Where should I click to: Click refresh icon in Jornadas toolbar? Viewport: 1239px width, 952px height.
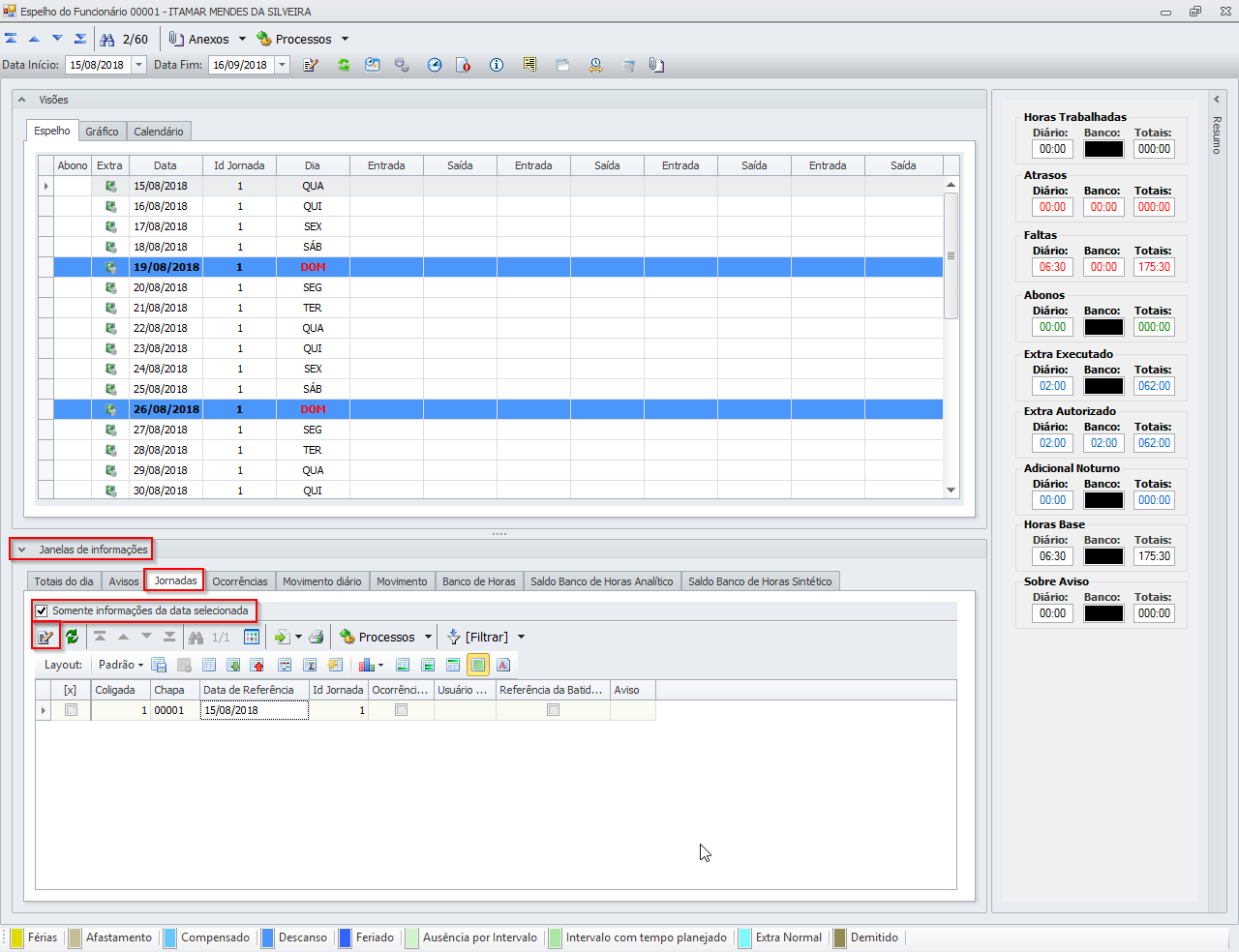[x=73, y=637]
